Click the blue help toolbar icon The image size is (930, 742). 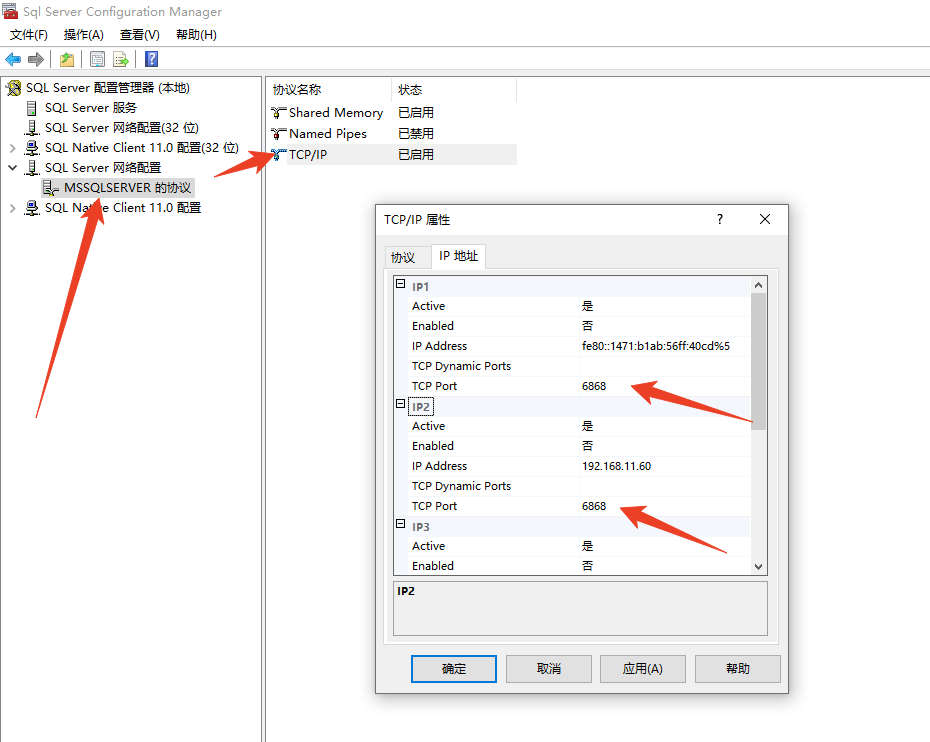(x=151, y=59)
